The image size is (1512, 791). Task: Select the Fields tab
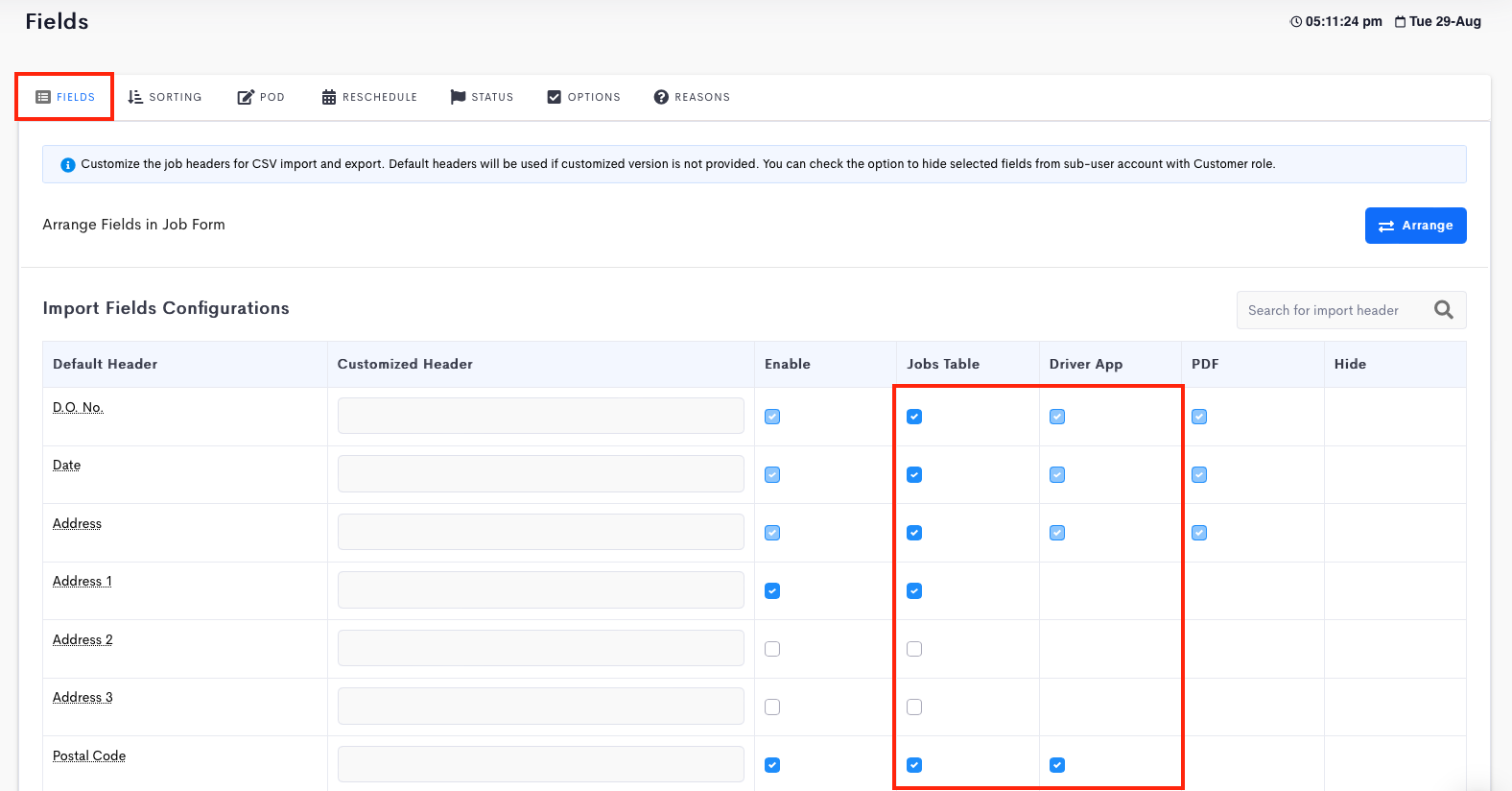[x=65, y=97]
